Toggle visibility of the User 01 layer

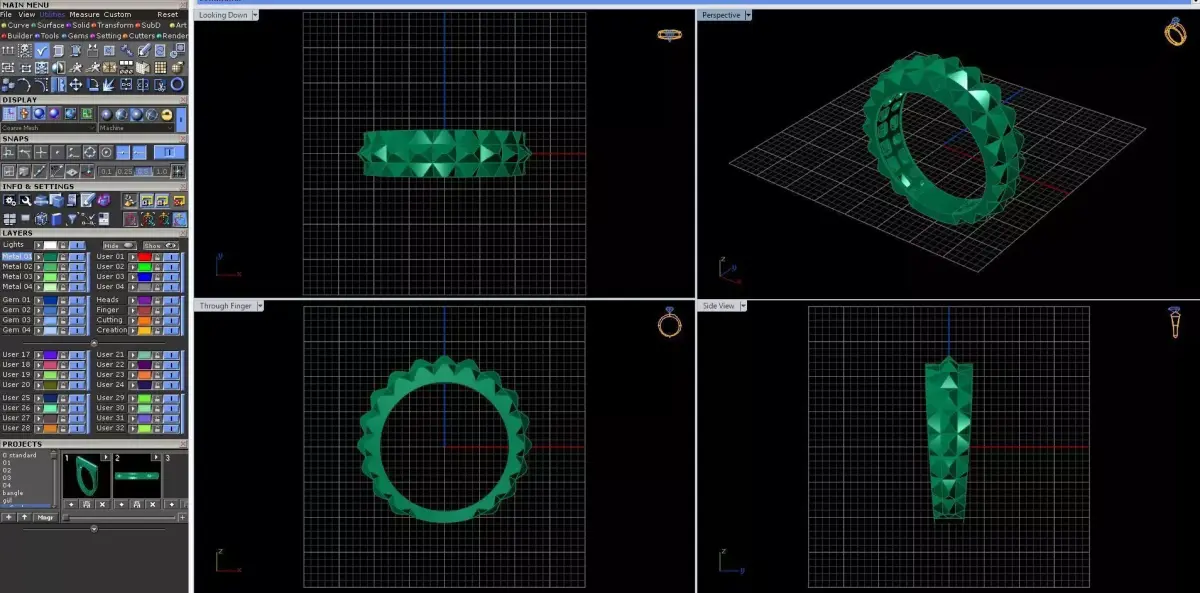[172, 256]
